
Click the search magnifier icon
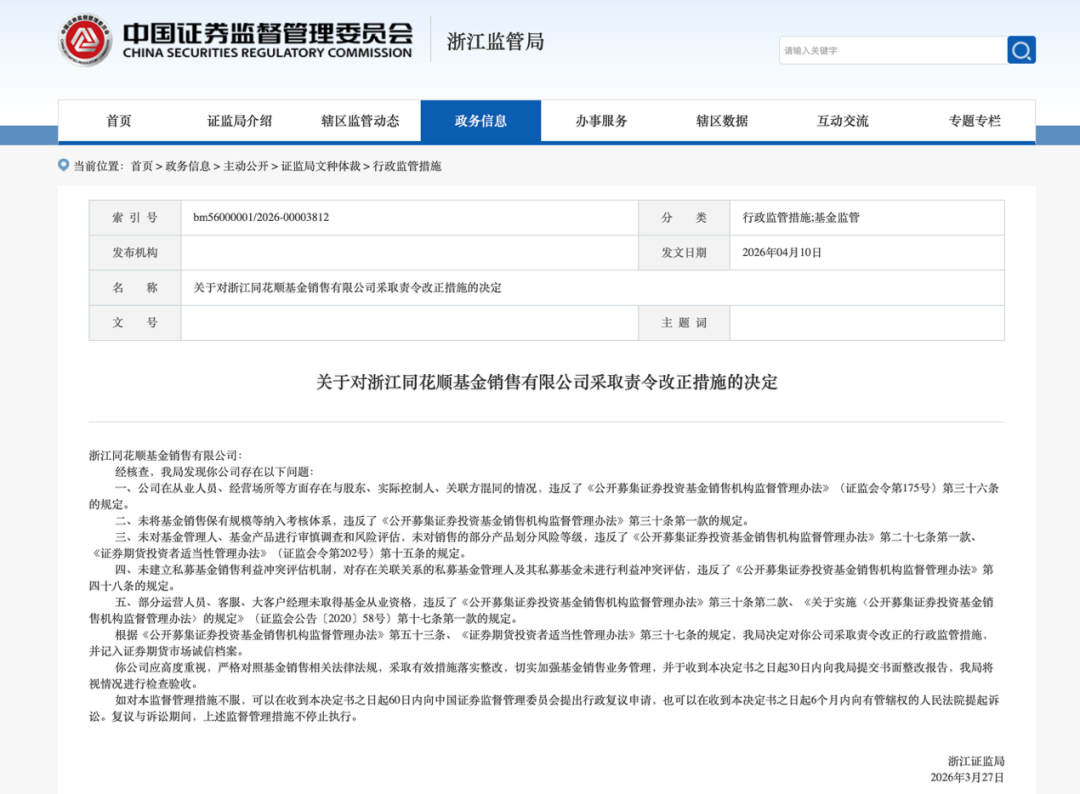[1021, 49]
